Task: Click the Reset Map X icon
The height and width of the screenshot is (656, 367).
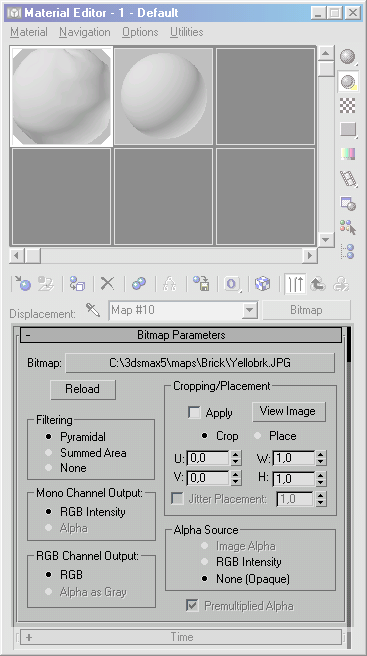Action: point(107,284)
